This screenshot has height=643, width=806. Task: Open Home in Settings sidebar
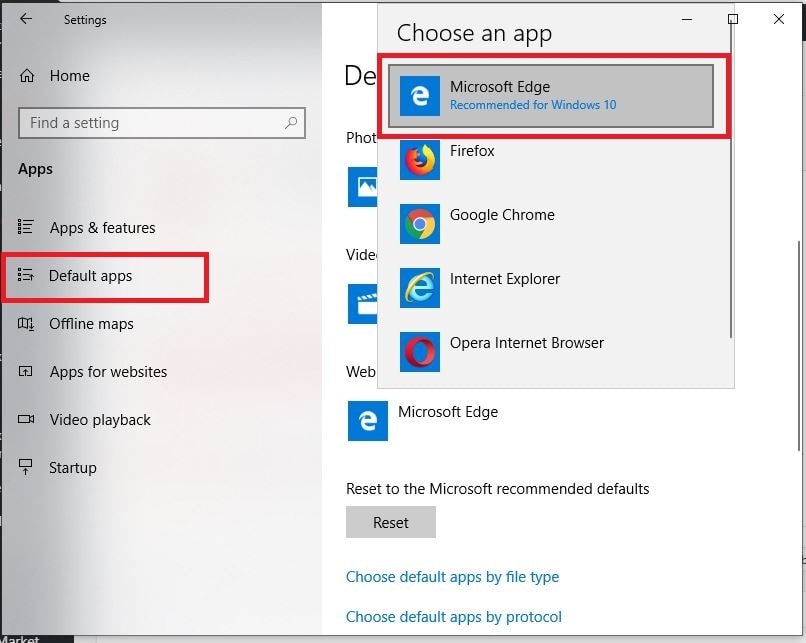[x=69, y=76]
